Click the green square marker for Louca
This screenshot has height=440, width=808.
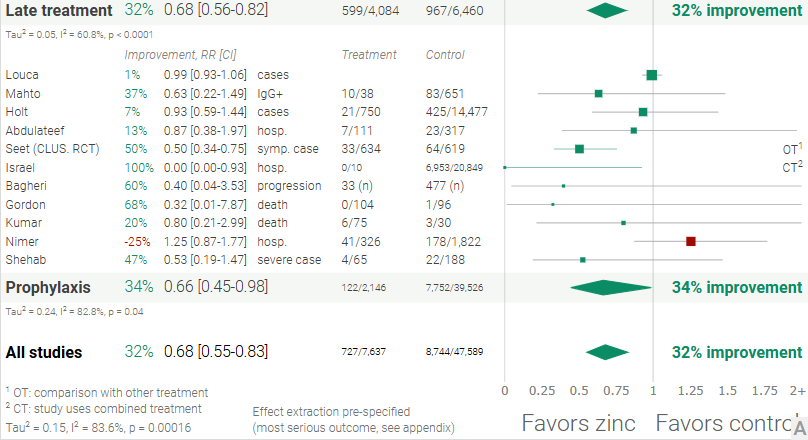coord(652,75)
